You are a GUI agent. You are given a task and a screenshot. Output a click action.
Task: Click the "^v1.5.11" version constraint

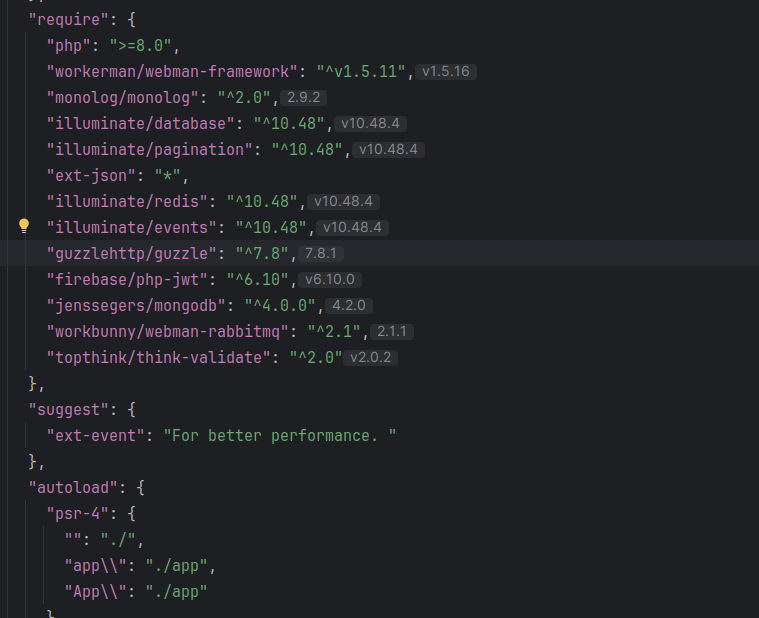(361, 72)
